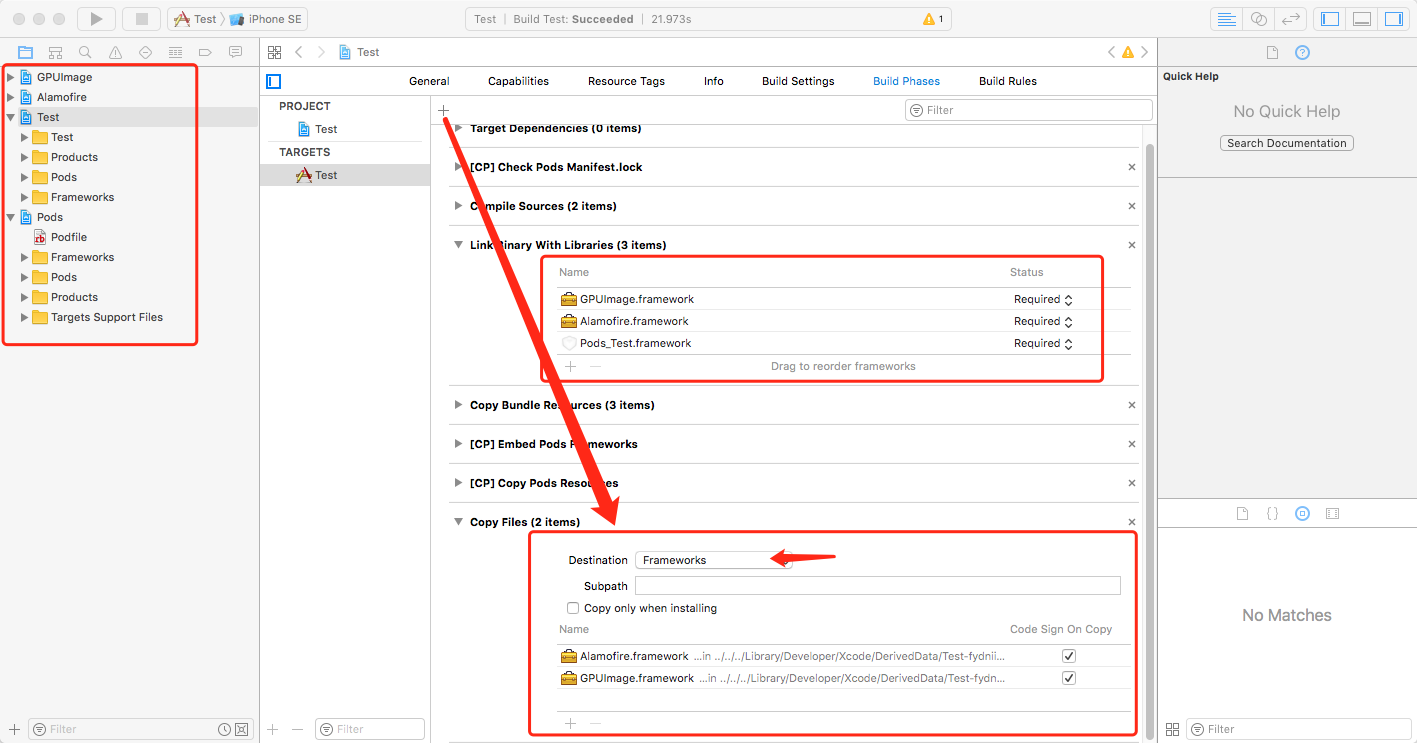
Task: Select the Podfile in the navigator
Action: tap(69, 237)
